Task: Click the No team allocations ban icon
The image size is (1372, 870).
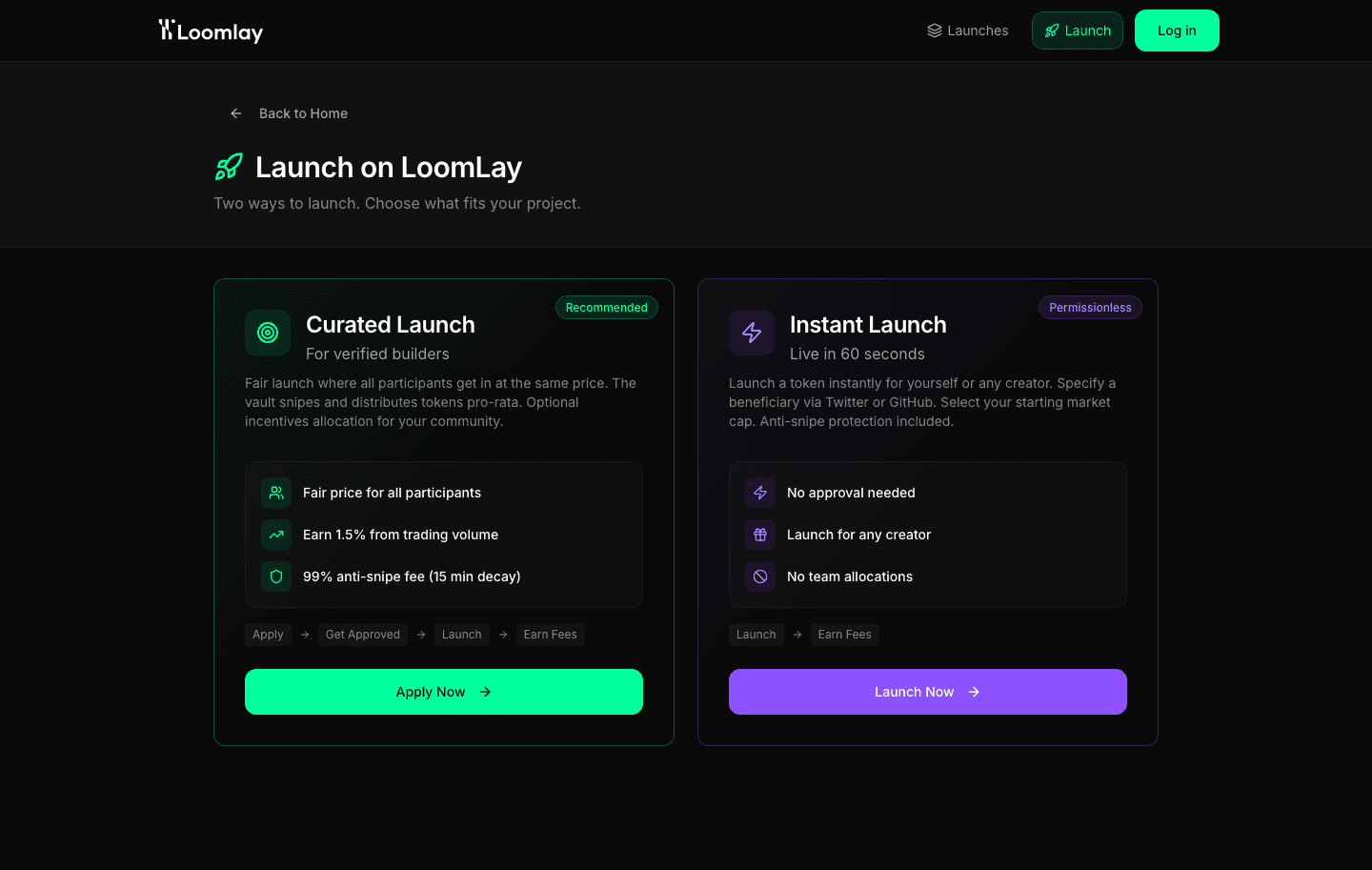Action: (x=760, y=577)
